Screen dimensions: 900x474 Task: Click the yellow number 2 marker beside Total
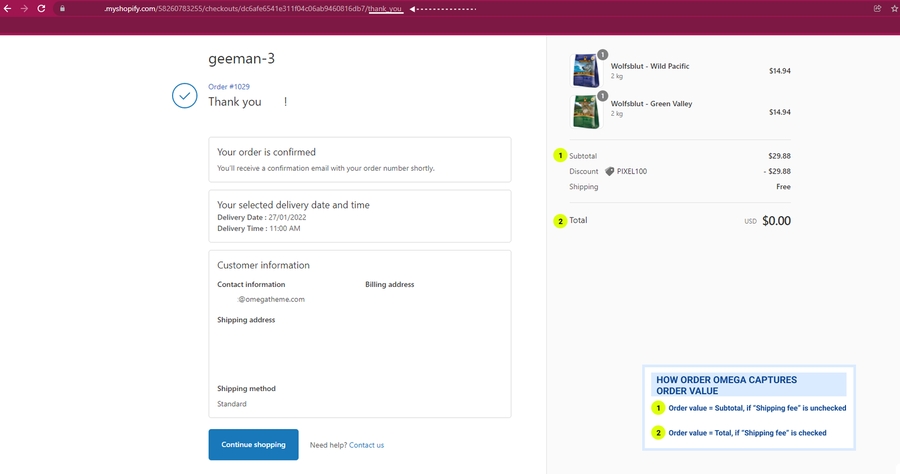pyautogui.click(x=560, y=221)
